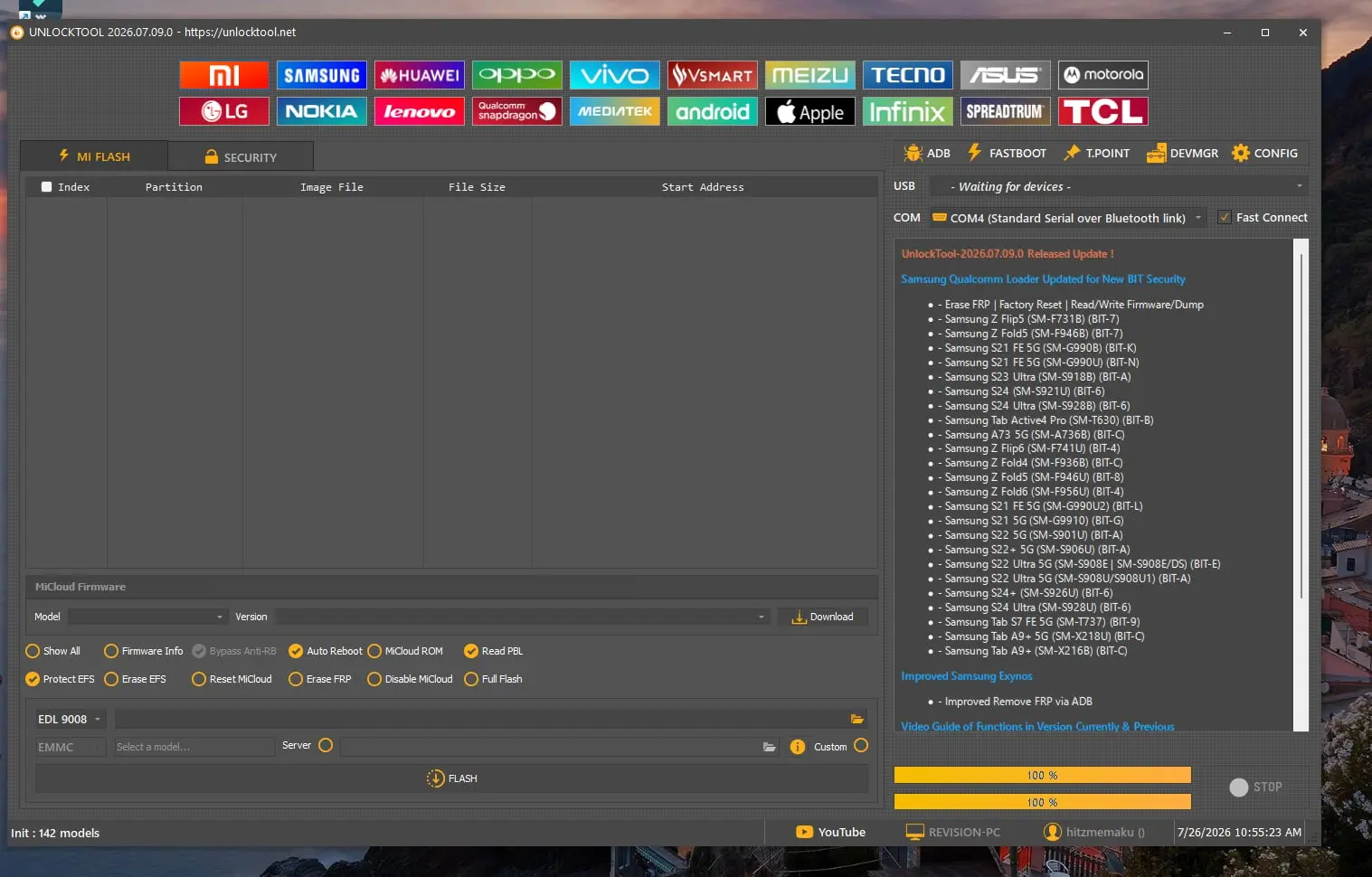Image resolution: width=1372 pixels, height=877 pixels.
Task: Browse server firmware folder icon
Action: (x=769, y=747)
